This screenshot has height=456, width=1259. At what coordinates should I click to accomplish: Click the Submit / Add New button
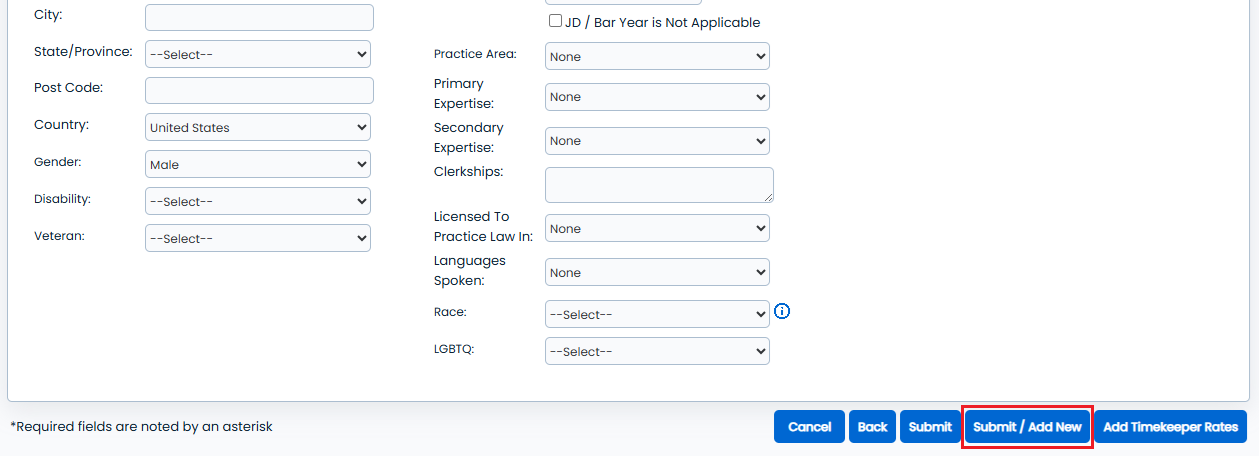point(1027,427)
